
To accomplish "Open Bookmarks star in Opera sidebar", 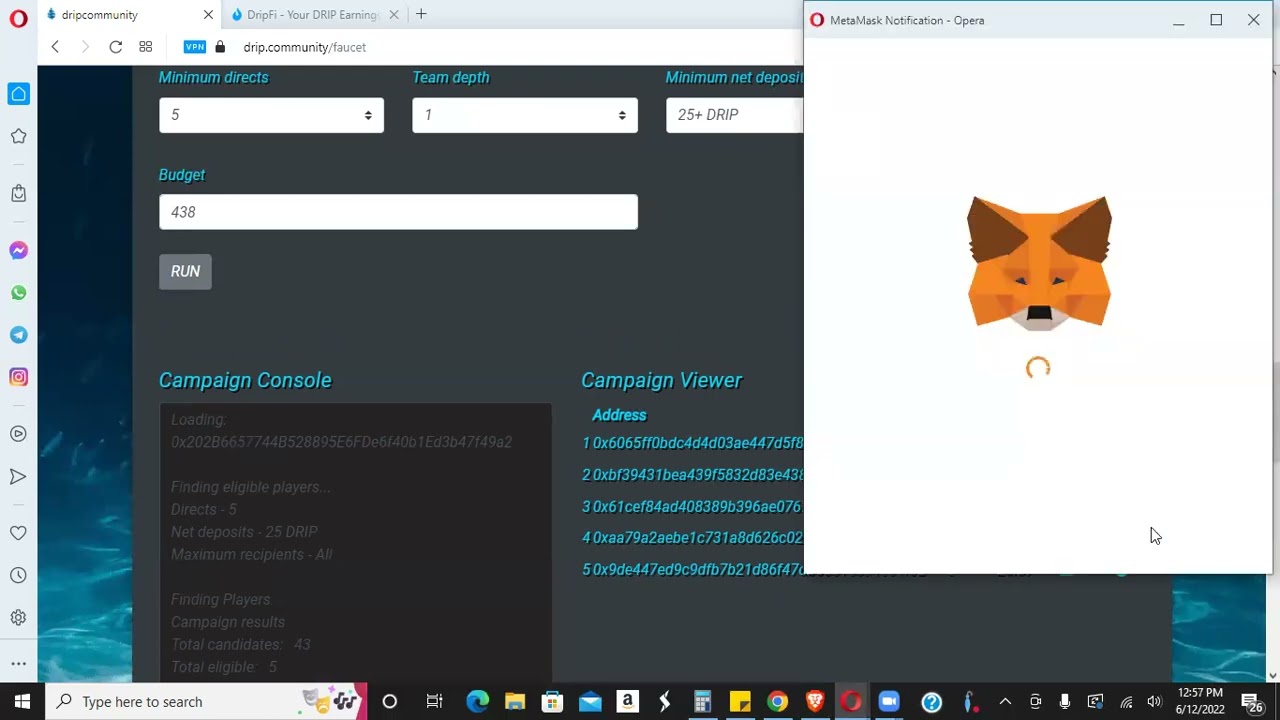I will [18, 136].
